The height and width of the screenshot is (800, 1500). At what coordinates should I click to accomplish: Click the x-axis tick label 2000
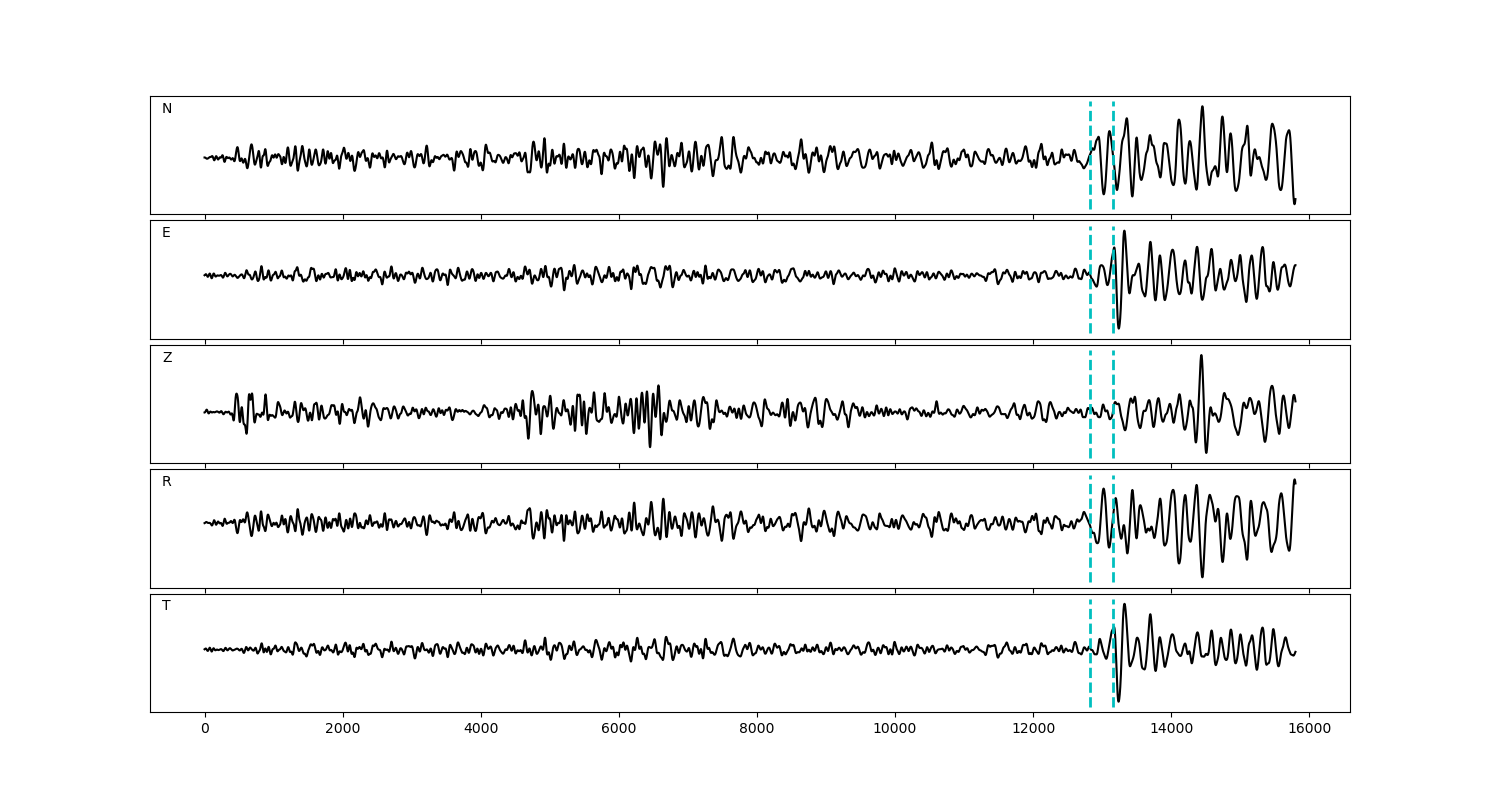[x=343, y=729]
